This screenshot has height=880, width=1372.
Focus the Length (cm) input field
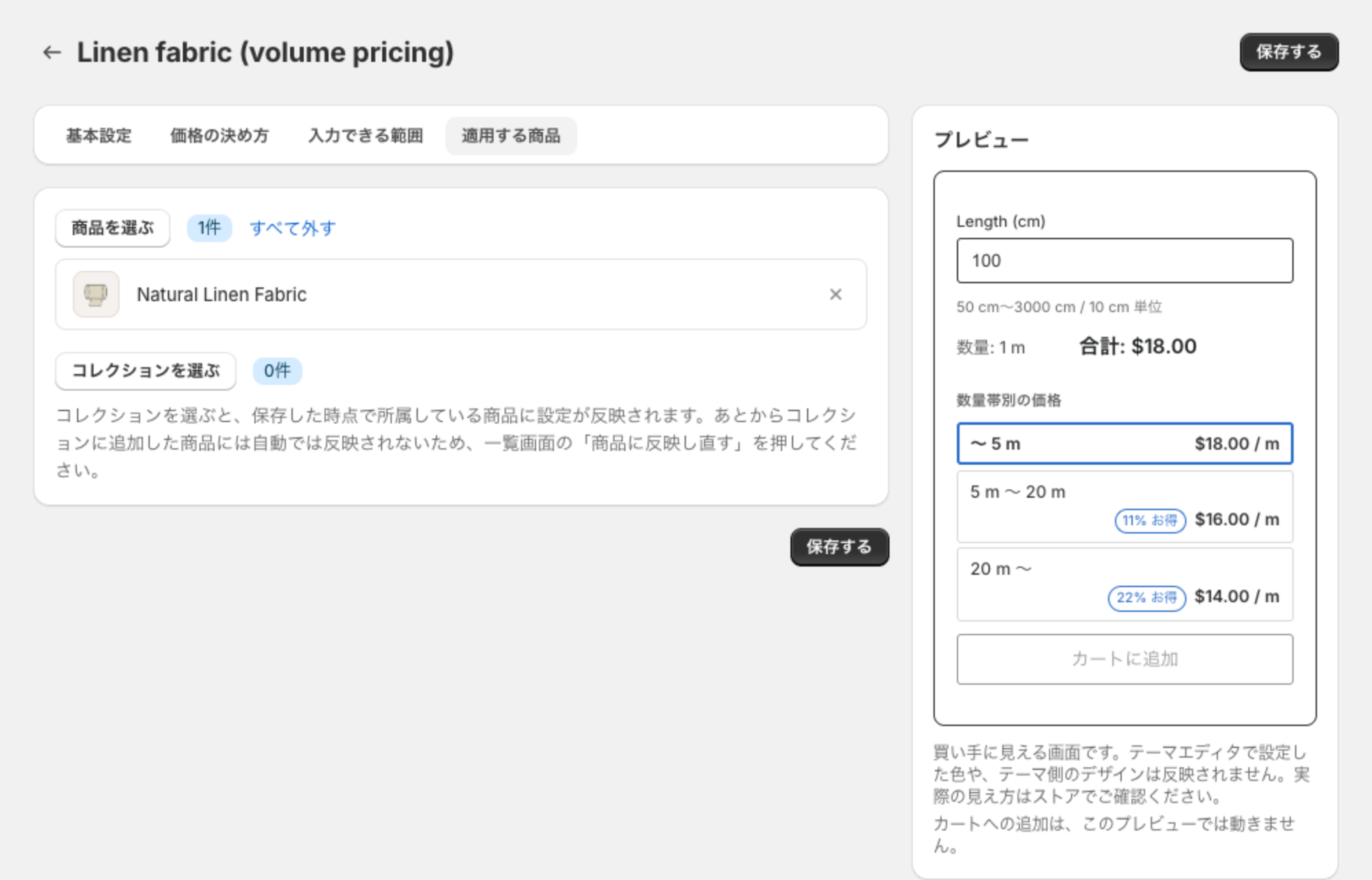coord(1125,261)
